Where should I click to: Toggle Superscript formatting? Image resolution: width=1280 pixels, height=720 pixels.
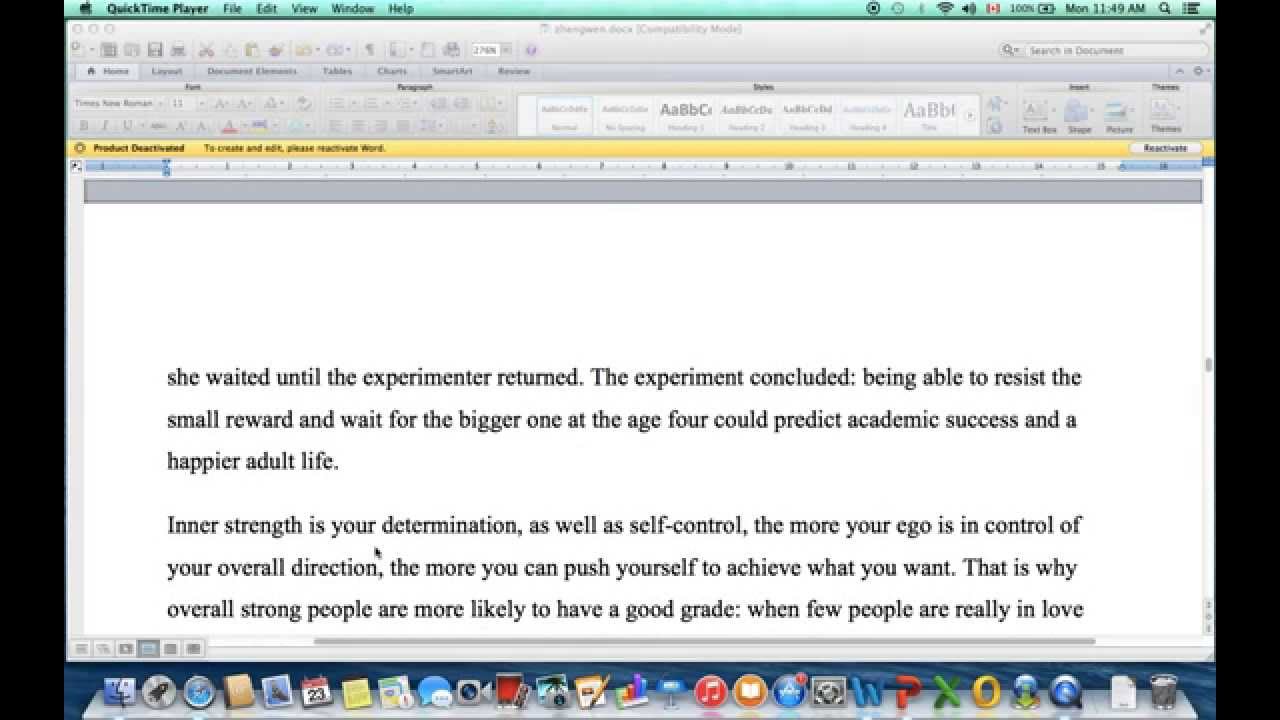[x=182, y=126]
